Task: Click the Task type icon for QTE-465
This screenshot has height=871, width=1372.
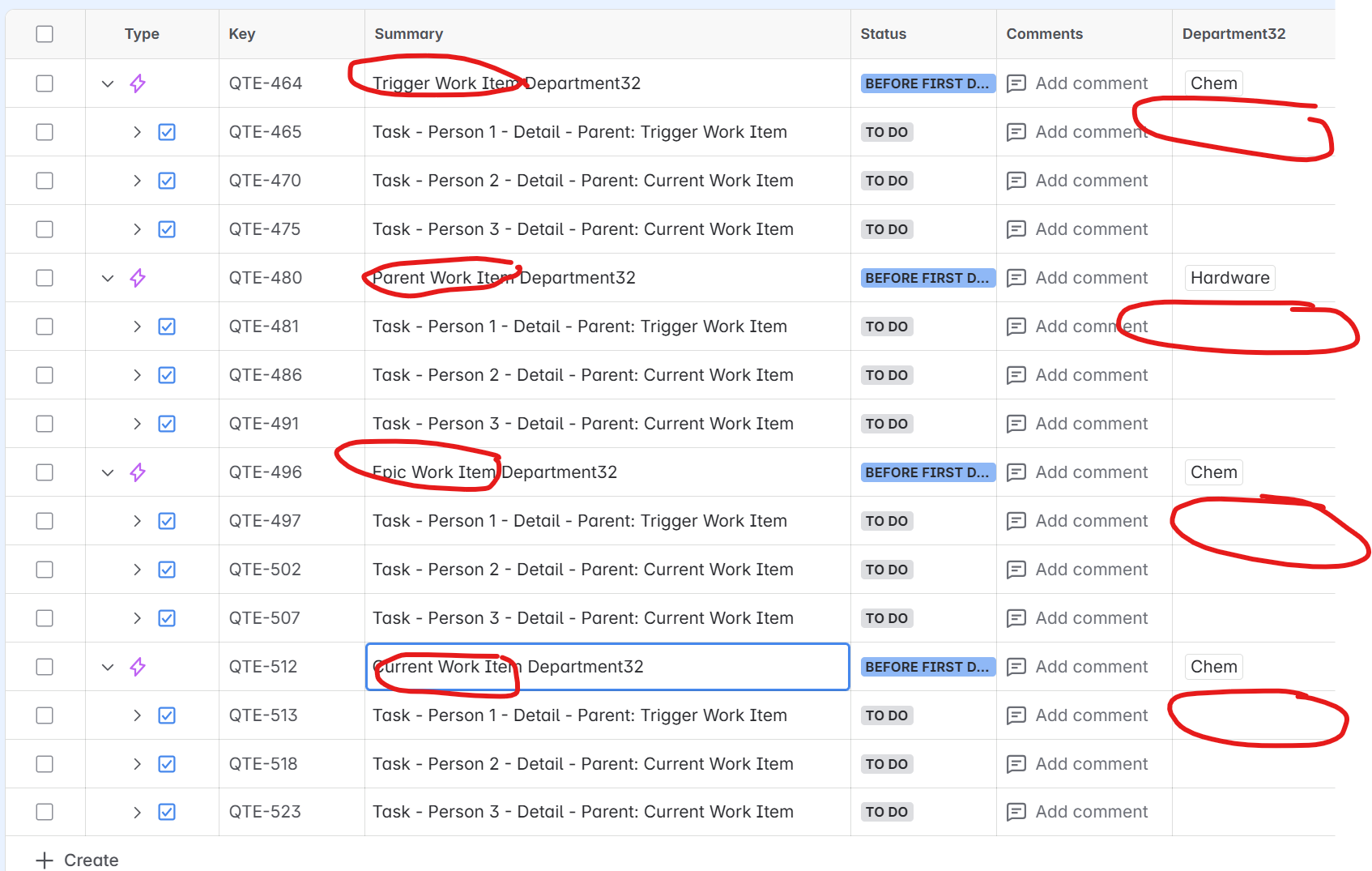Action: [167, 131]
